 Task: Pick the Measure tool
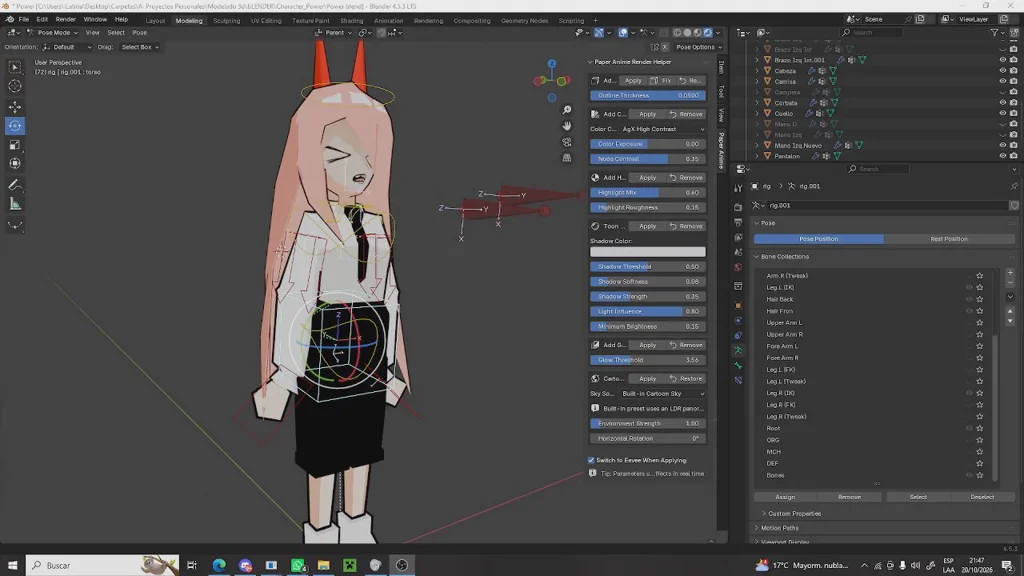click(x=15, y=204)
